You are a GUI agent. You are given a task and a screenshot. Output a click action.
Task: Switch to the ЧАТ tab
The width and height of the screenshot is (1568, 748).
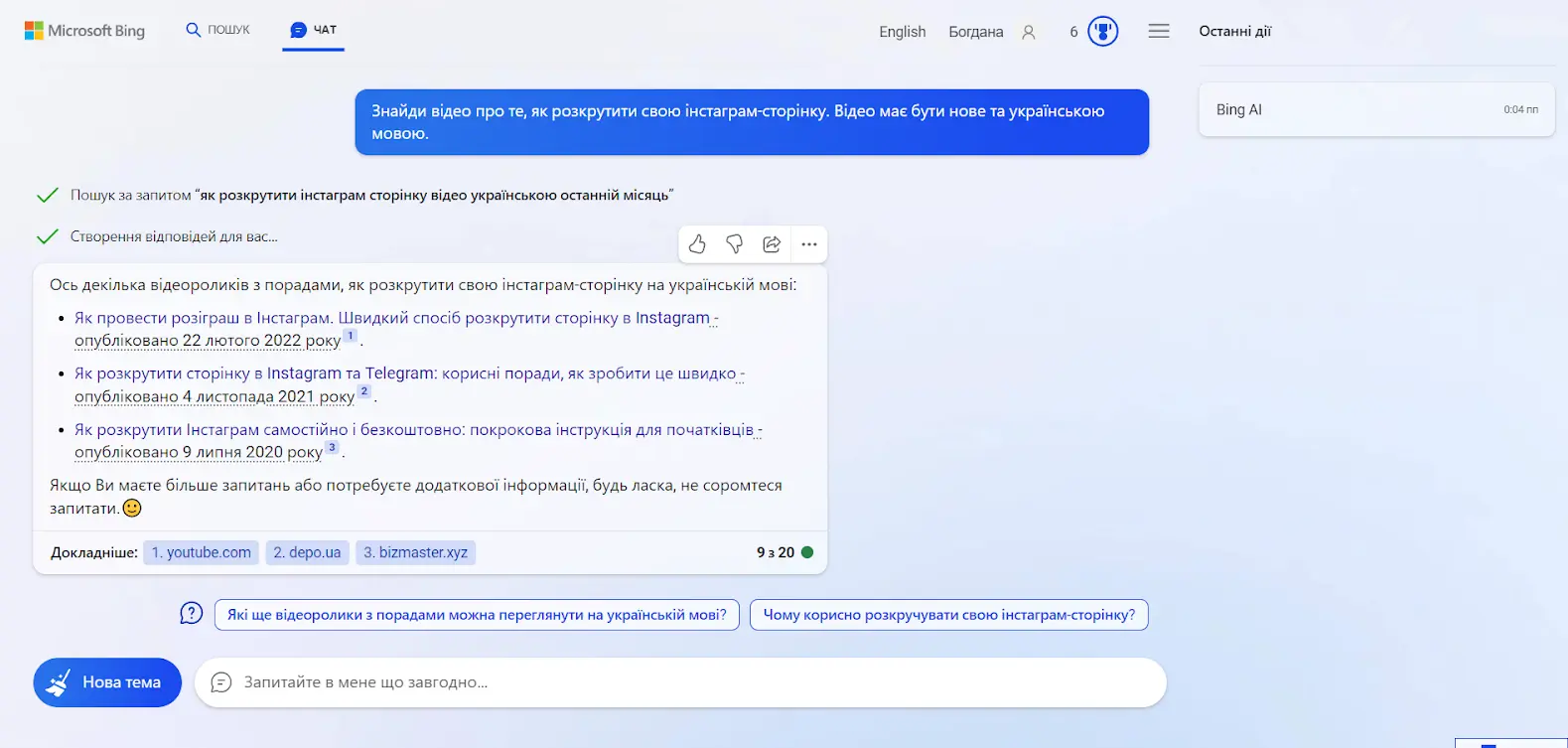313,30
